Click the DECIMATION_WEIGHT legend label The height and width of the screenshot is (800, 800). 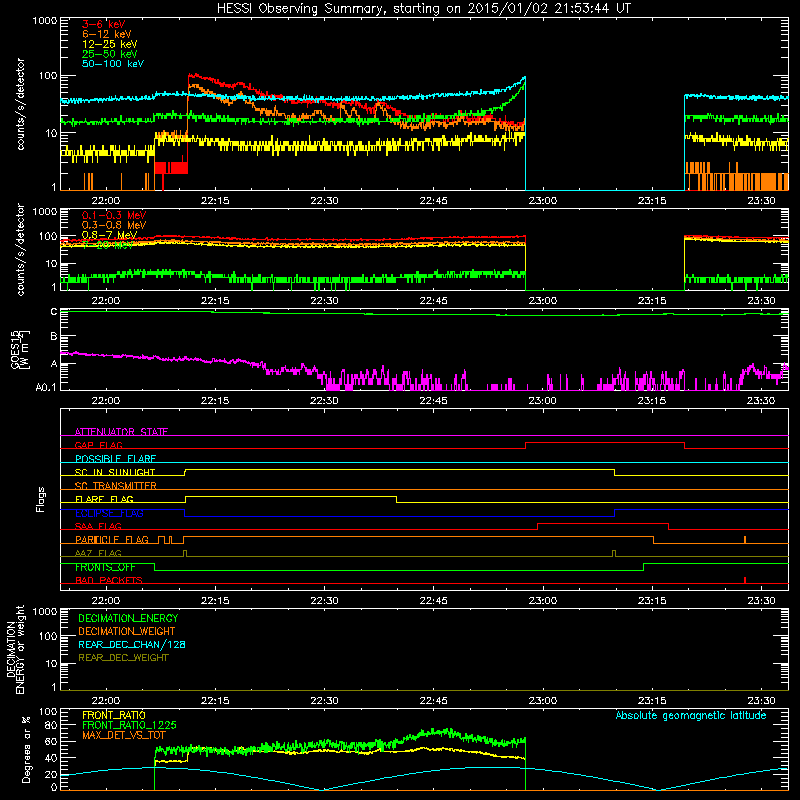(127, 631)
